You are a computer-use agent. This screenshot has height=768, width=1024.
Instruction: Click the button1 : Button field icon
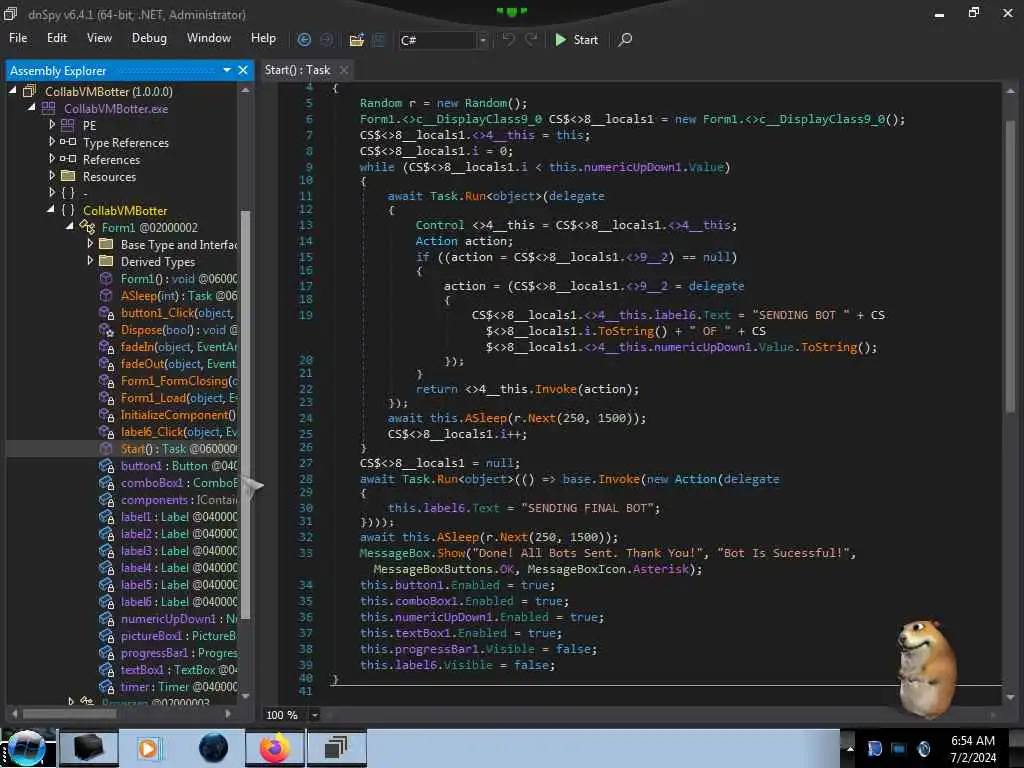click(106, 466)
